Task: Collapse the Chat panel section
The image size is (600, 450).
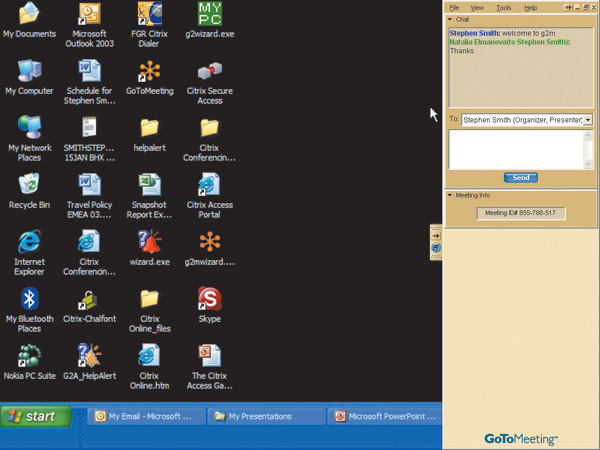Action: [x=450, y=19]
